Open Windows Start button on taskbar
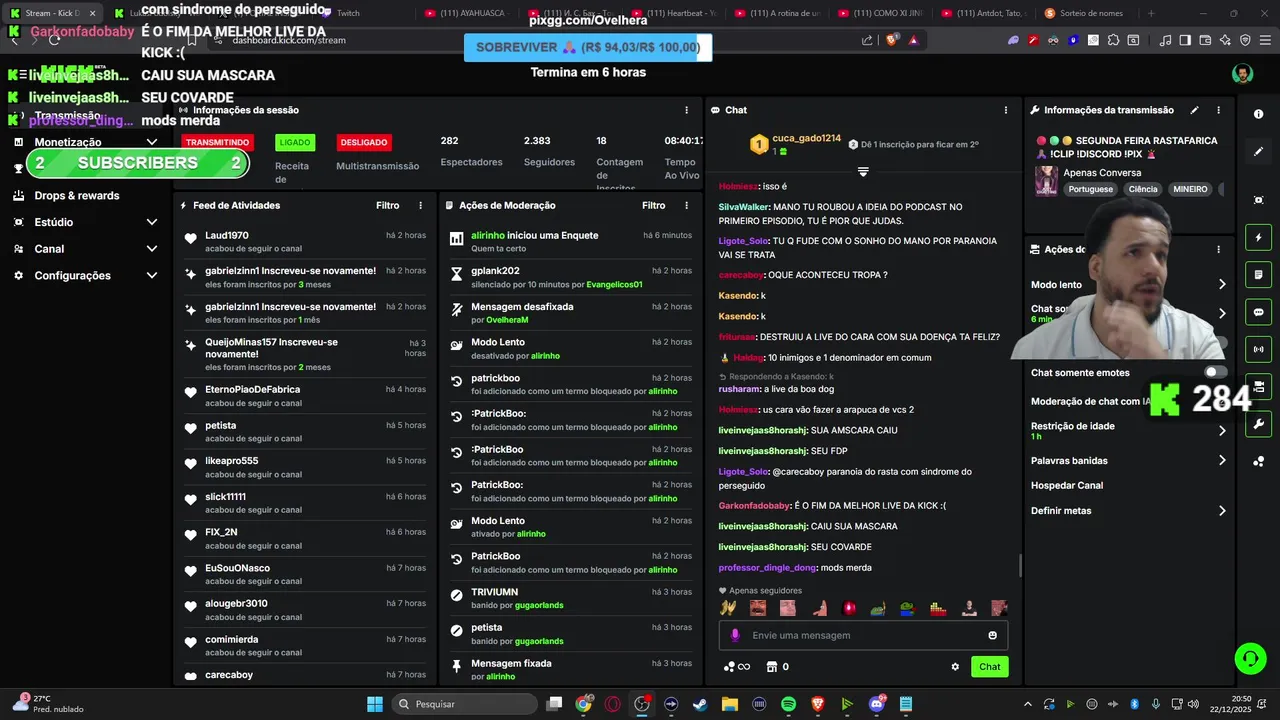Viewport: 1280px width, 720px height. 375,704
